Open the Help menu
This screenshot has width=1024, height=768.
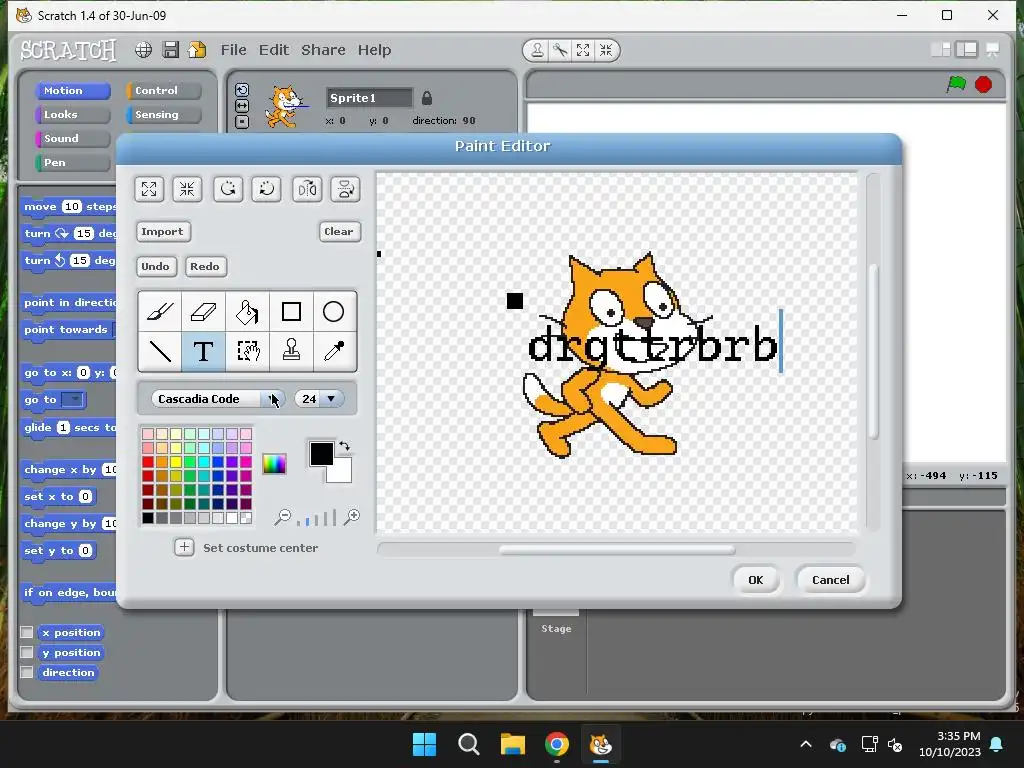(374, 50)
